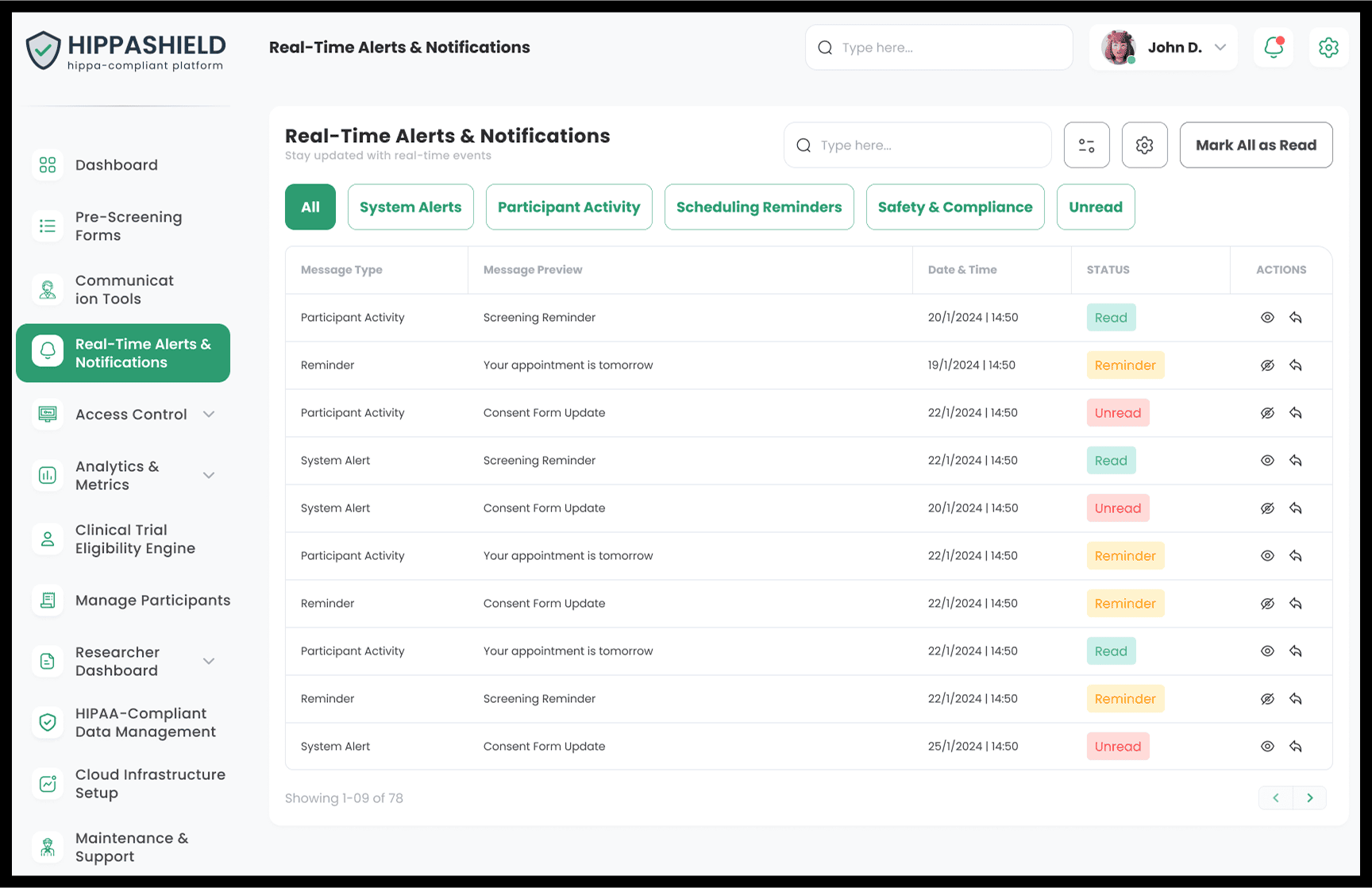
Task: Click Cloud Infrastructure Setup sidebar icon
Action: (x=48, y=784)
